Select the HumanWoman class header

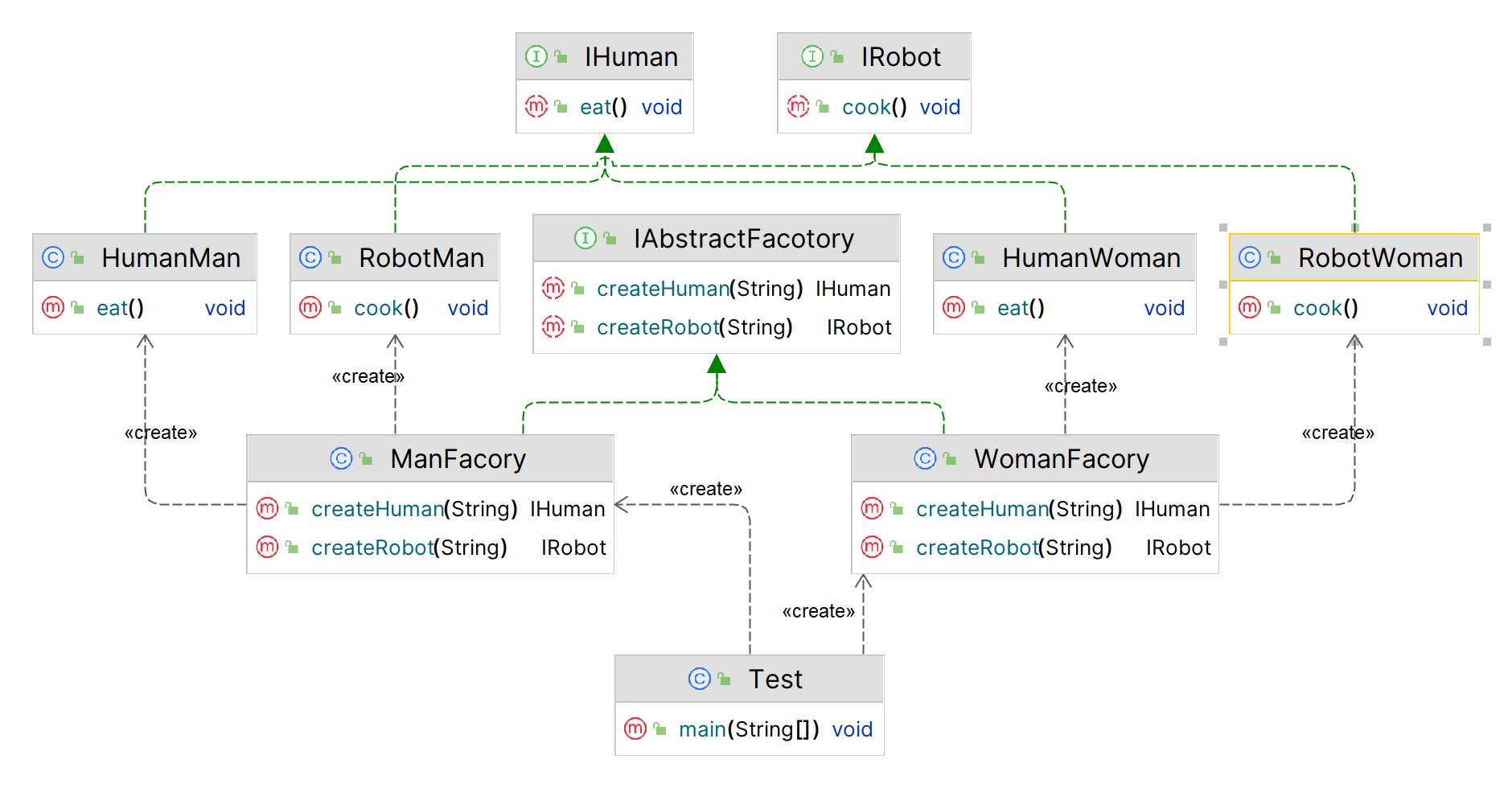tap(1091, 257)
